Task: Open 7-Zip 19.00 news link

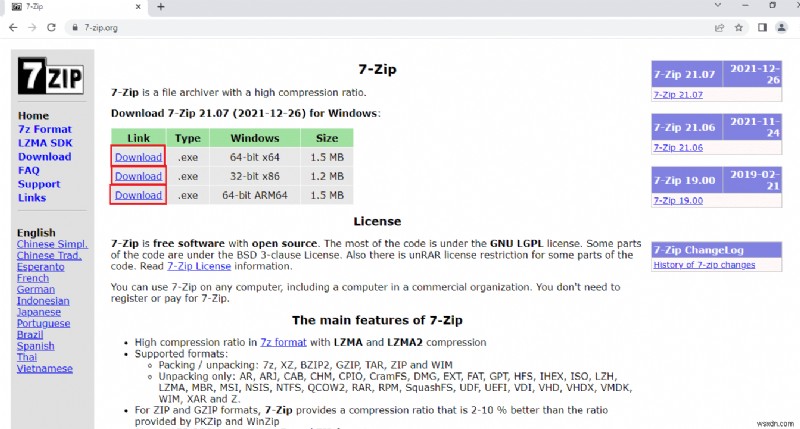Action: [x=678, y=201]
